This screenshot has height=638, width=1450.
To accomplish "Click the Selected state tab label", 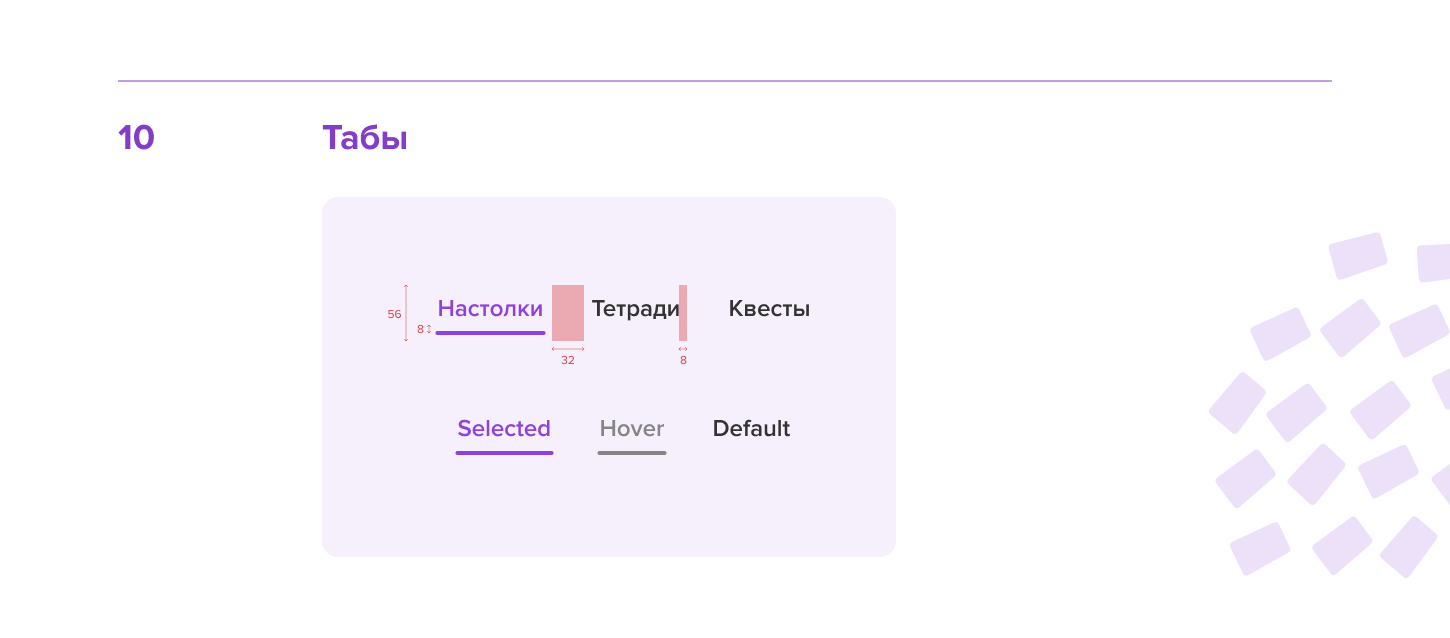I will [504, 429].
